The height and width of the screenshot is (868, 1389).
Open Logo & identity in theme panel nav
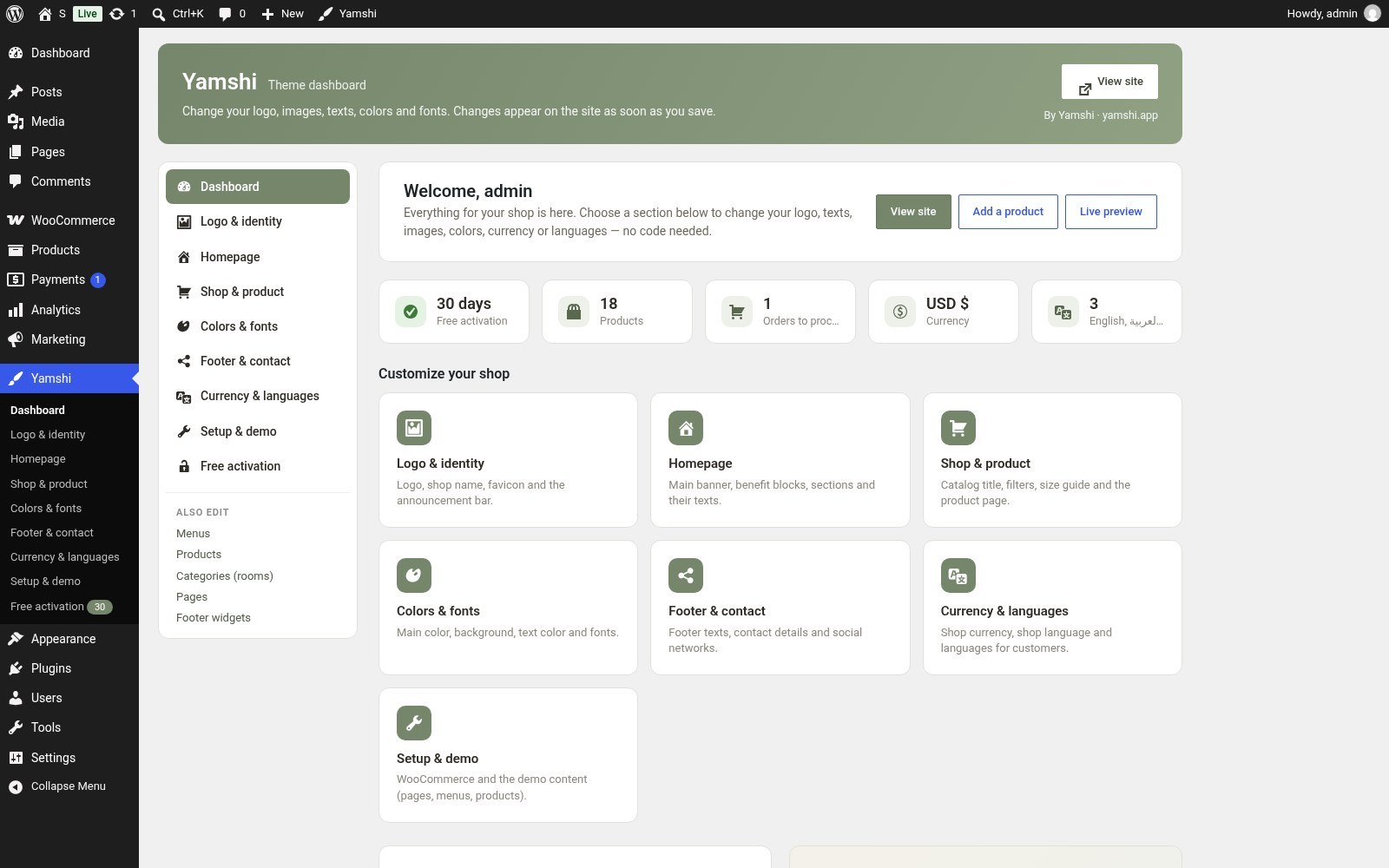coord(258,221)
